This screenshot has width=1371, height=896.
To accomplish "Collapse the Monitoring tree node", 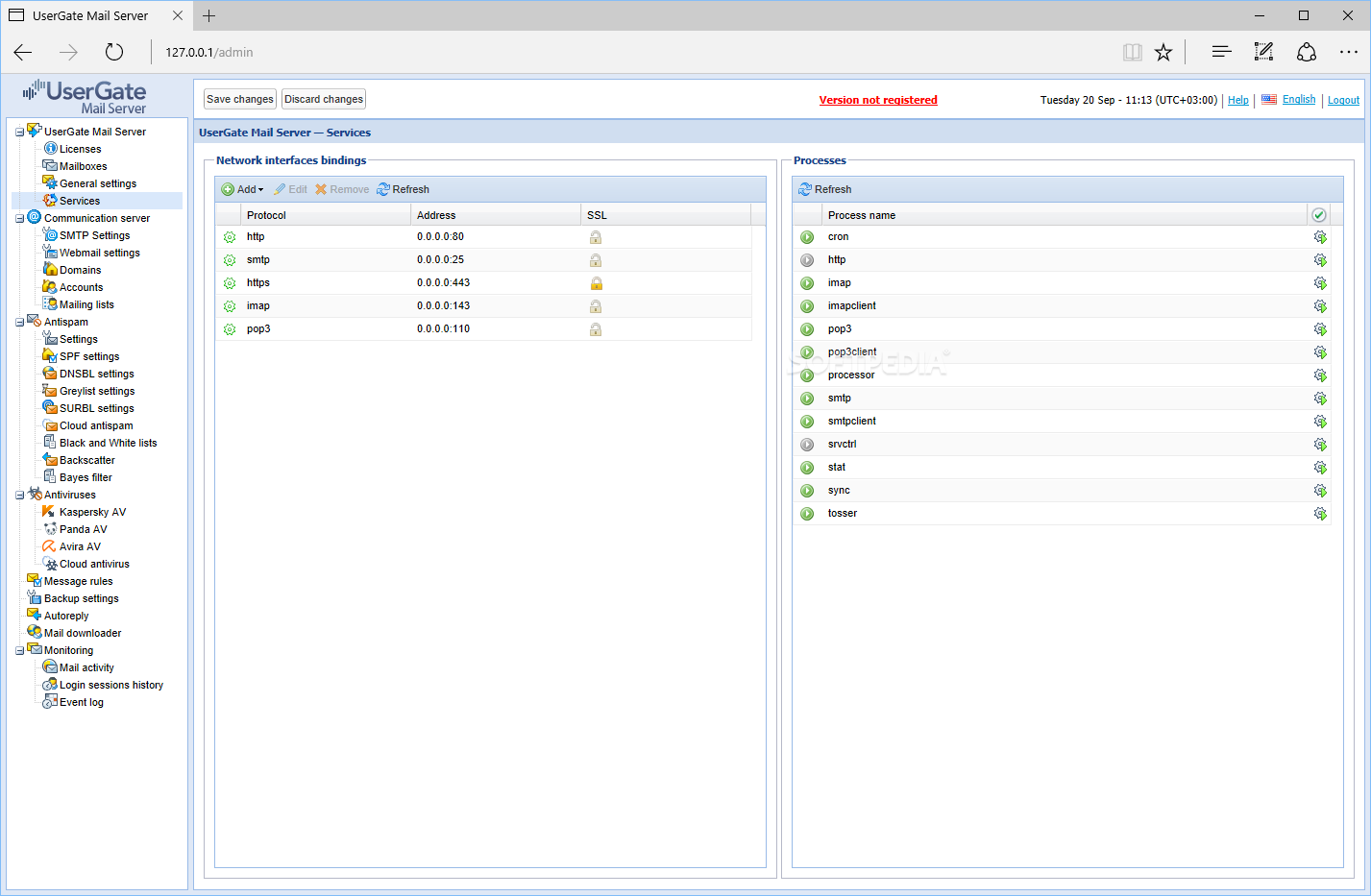I will point(19,651).
